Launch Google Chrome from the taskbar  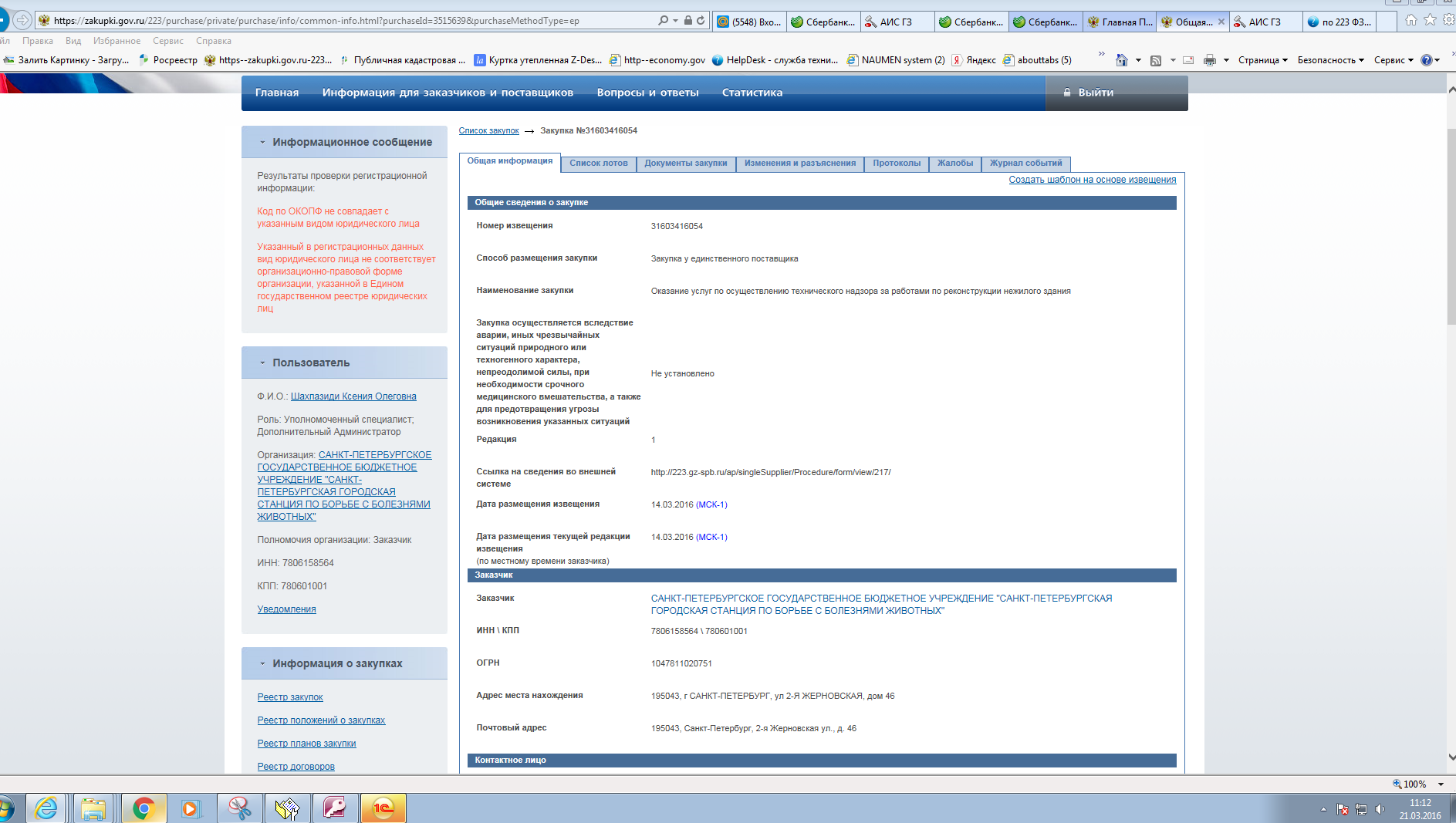click(143, 808)
